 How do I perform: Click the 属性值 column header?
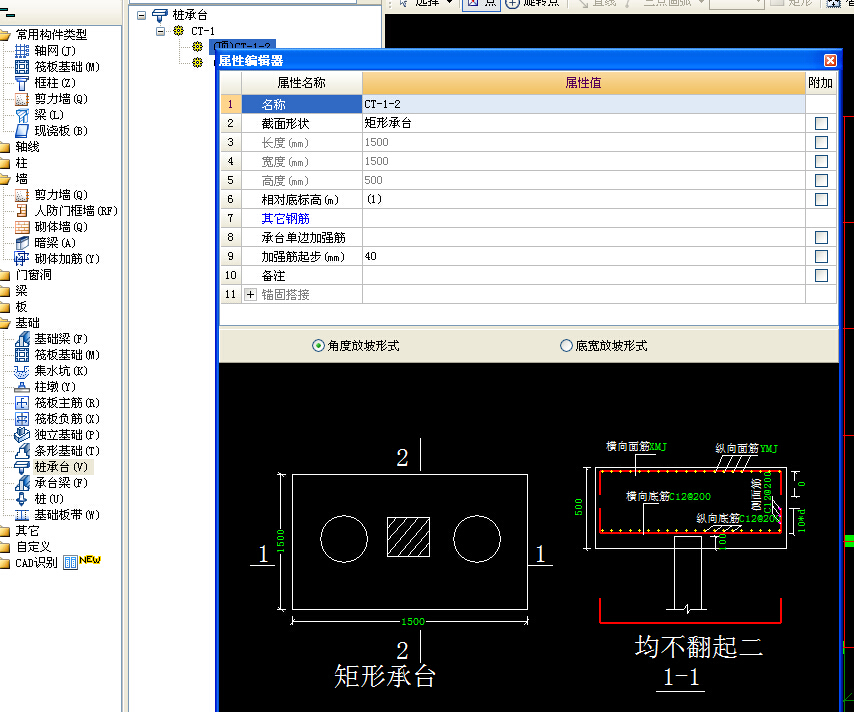click(x=583, y=83)
